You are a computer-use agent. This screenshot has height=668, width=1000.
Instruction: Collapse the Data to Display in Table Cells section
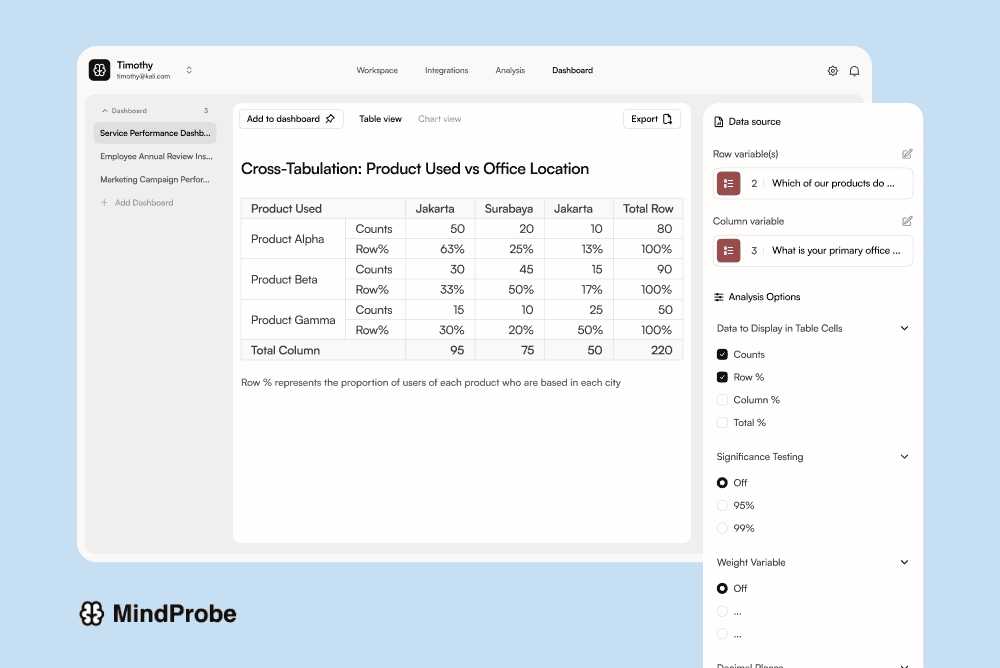tap(904, 327)
